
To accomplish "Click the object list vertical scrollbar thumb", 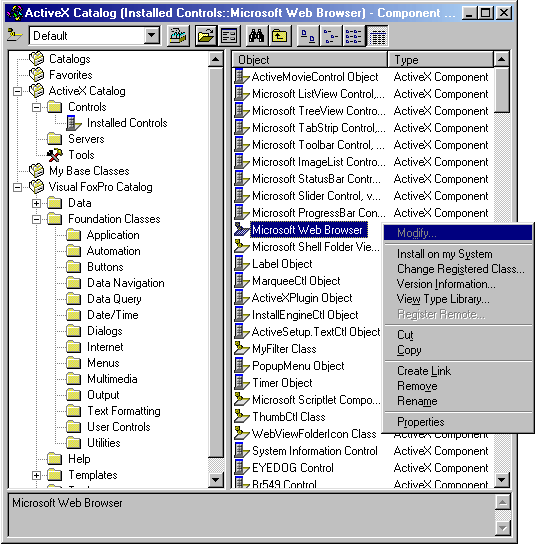I will [502, 90].
